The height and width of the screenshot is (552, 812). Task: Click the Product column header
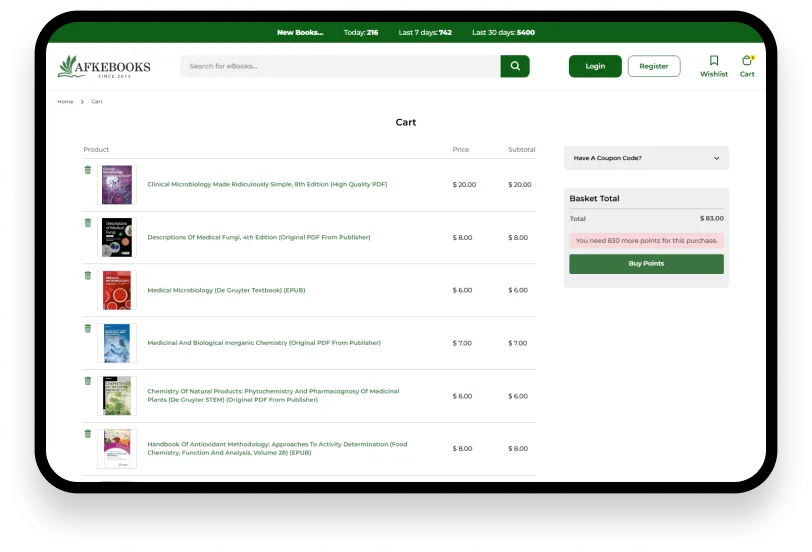pos(96,150)
